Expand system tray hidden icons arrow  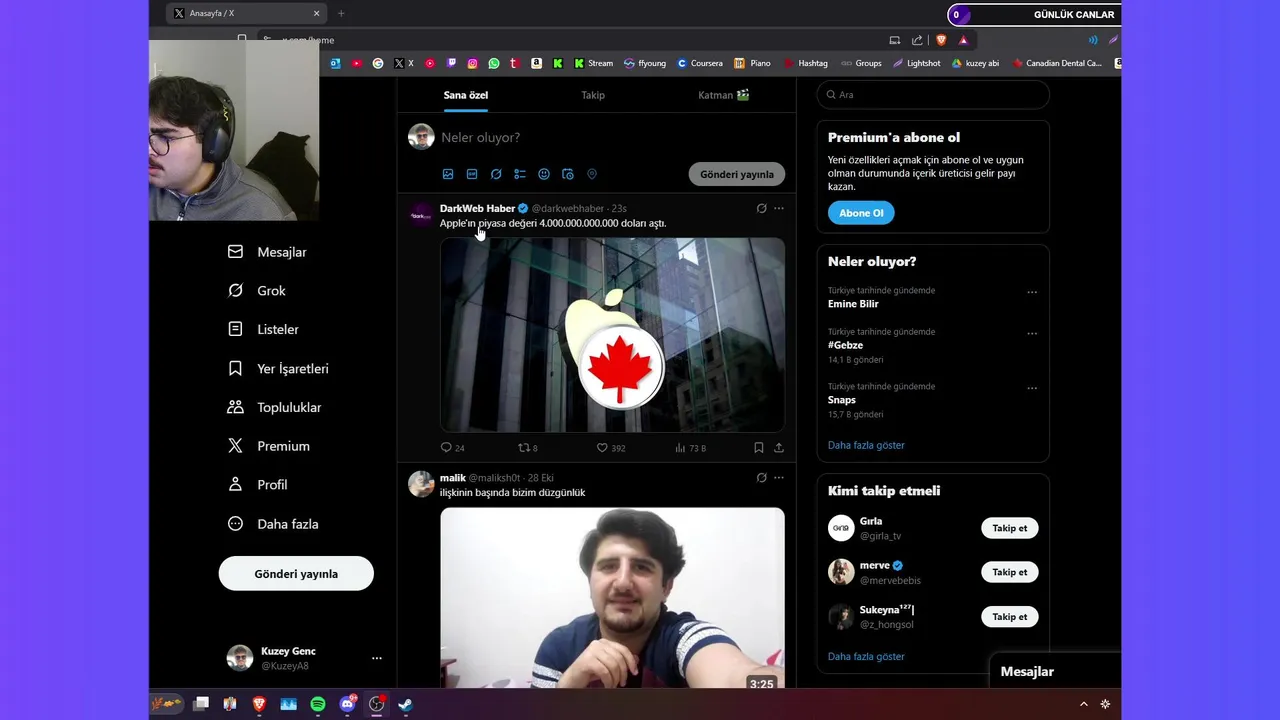pos(1083,704)
